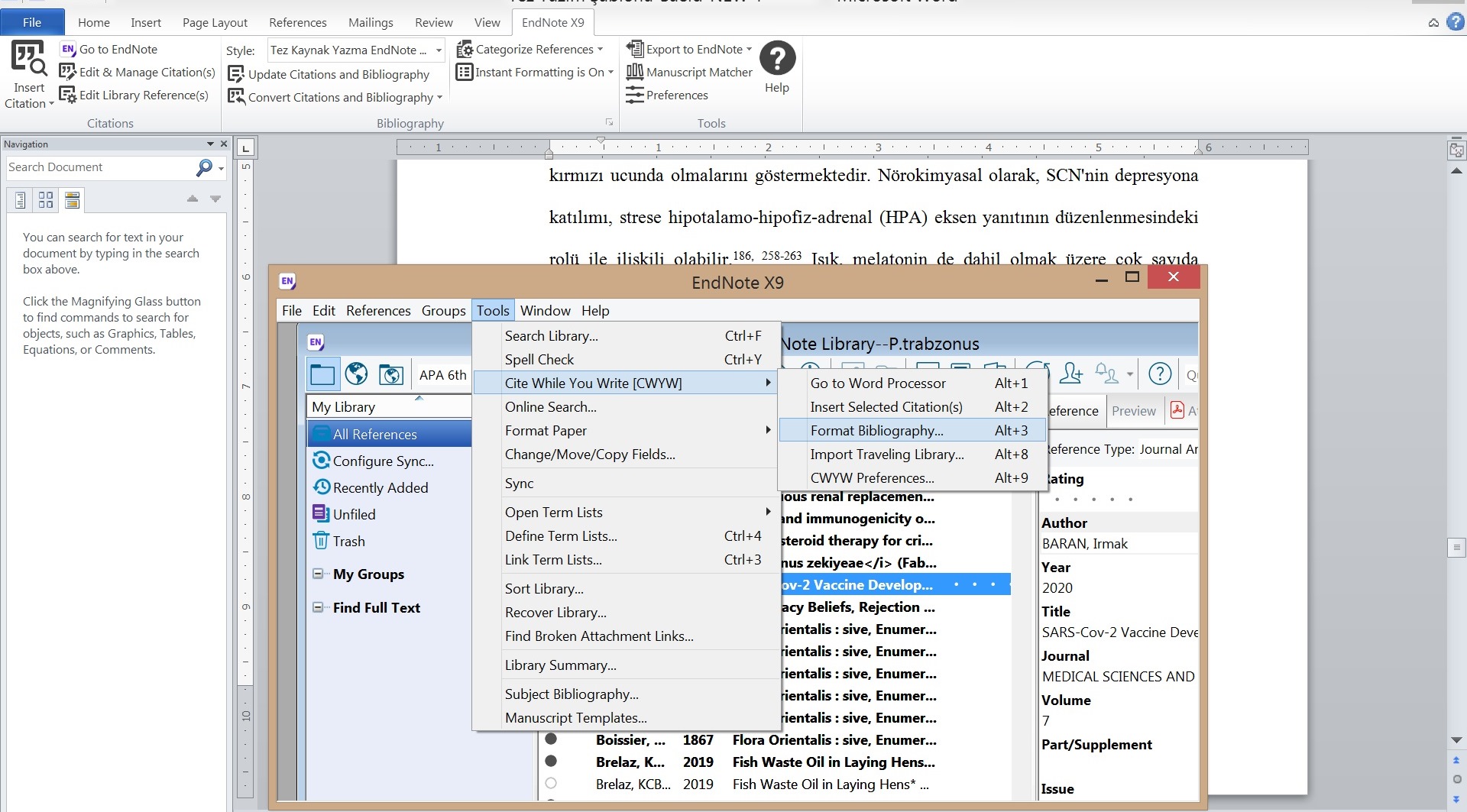Choose CWYW Preferences...
Screen dimensions: 1467x812
coord(912,478)
